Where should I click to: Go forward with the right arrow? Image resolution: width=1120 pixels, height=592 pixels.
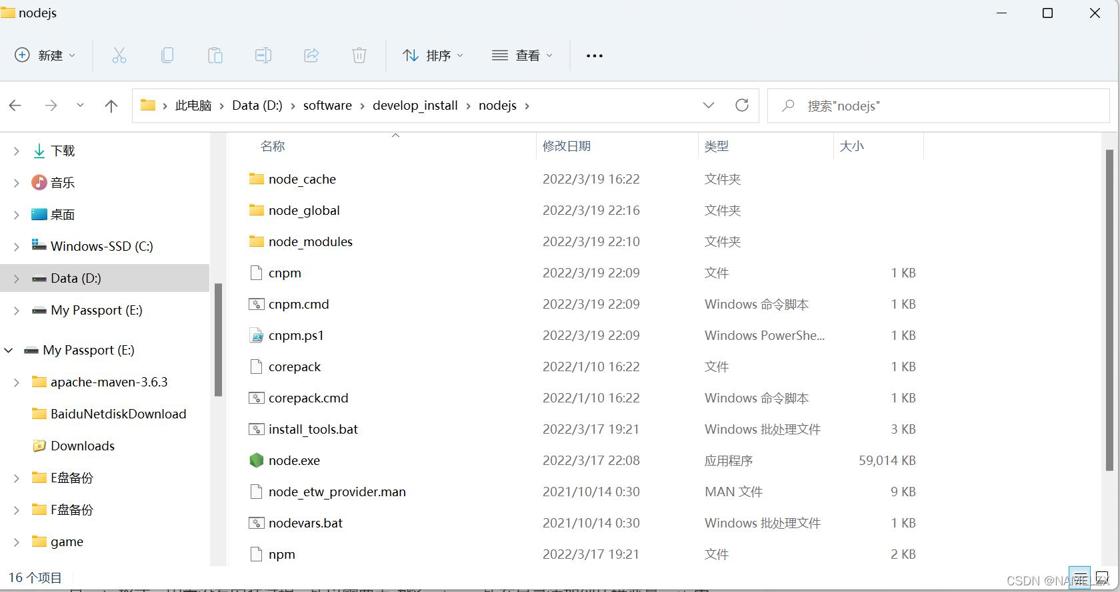[x=51, y=106]
